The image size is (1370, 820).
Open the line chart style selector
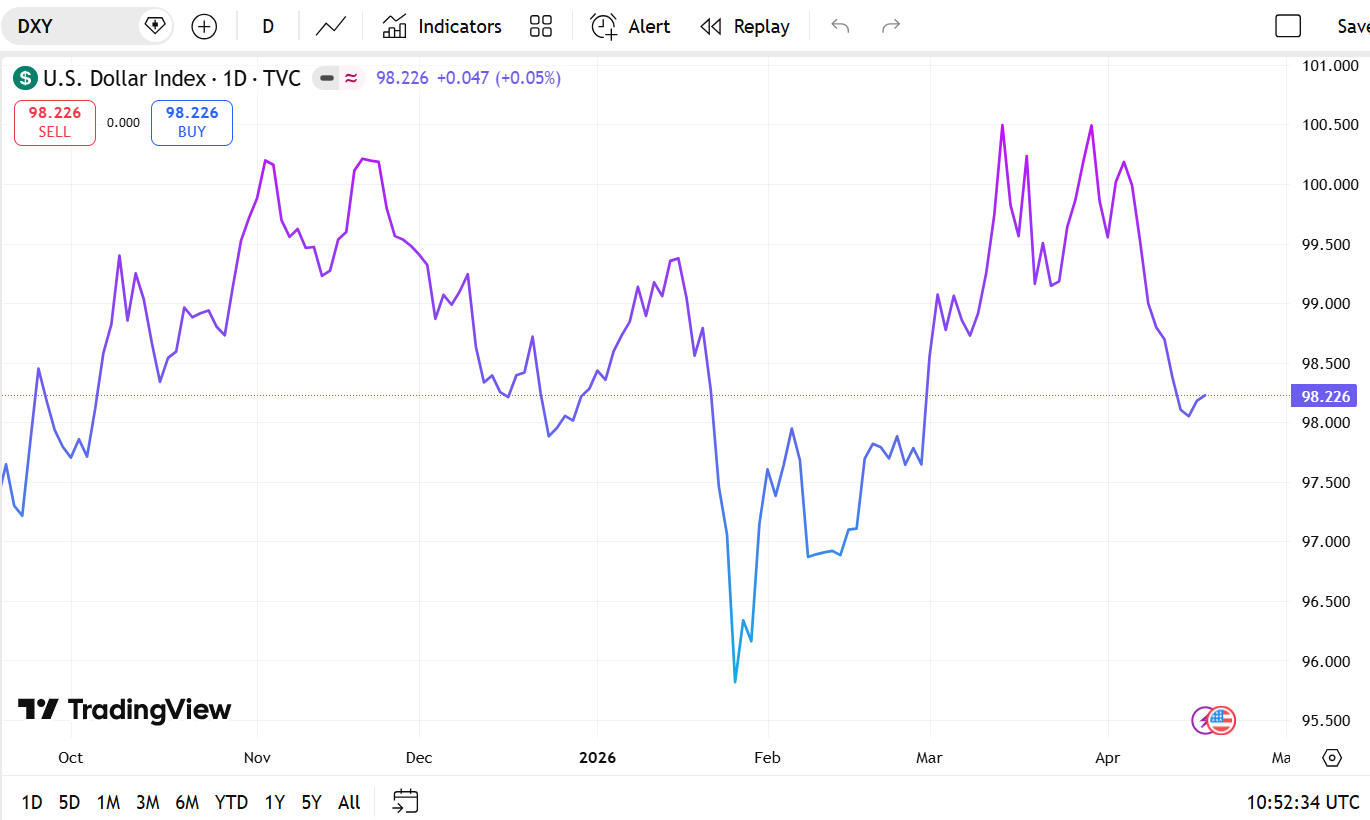click(x=331, y=26)
